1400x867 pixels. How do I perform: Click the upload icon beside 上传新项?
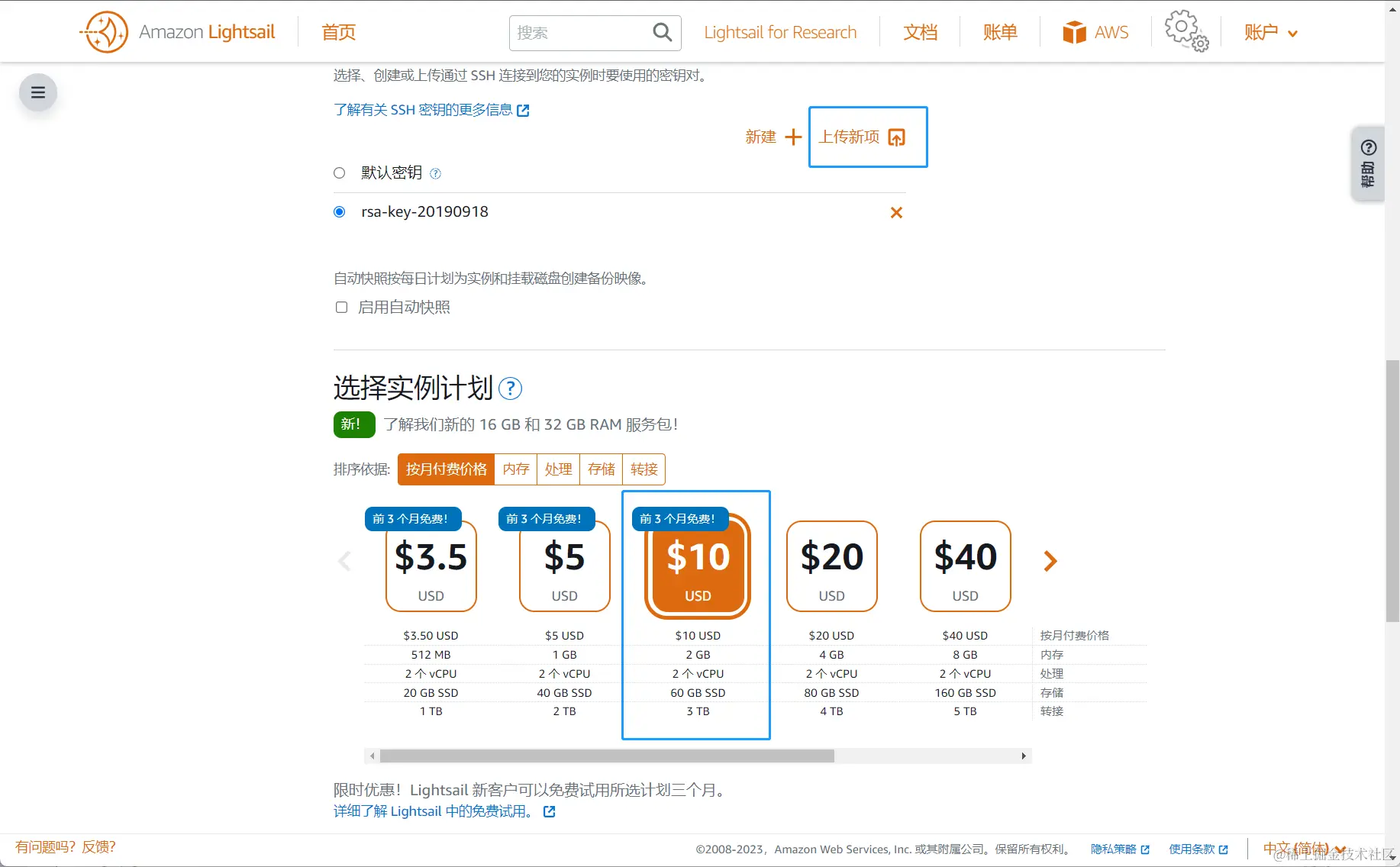tap(897, 137)
